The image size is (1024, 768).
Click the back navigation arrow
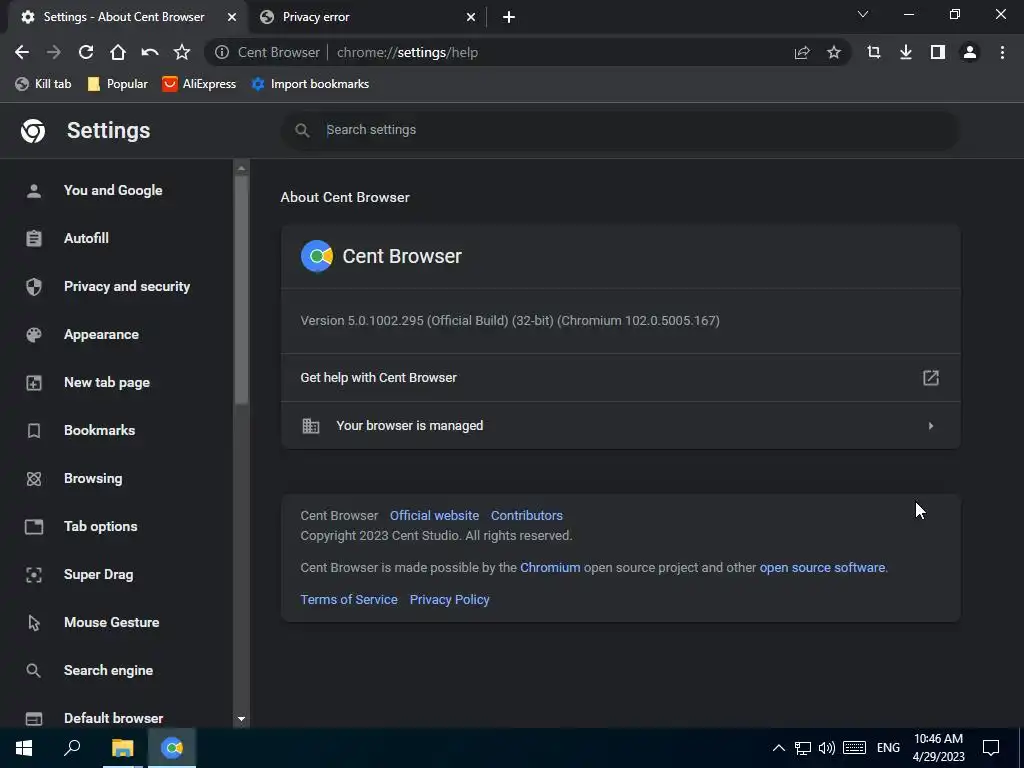(x=22, y=52)
